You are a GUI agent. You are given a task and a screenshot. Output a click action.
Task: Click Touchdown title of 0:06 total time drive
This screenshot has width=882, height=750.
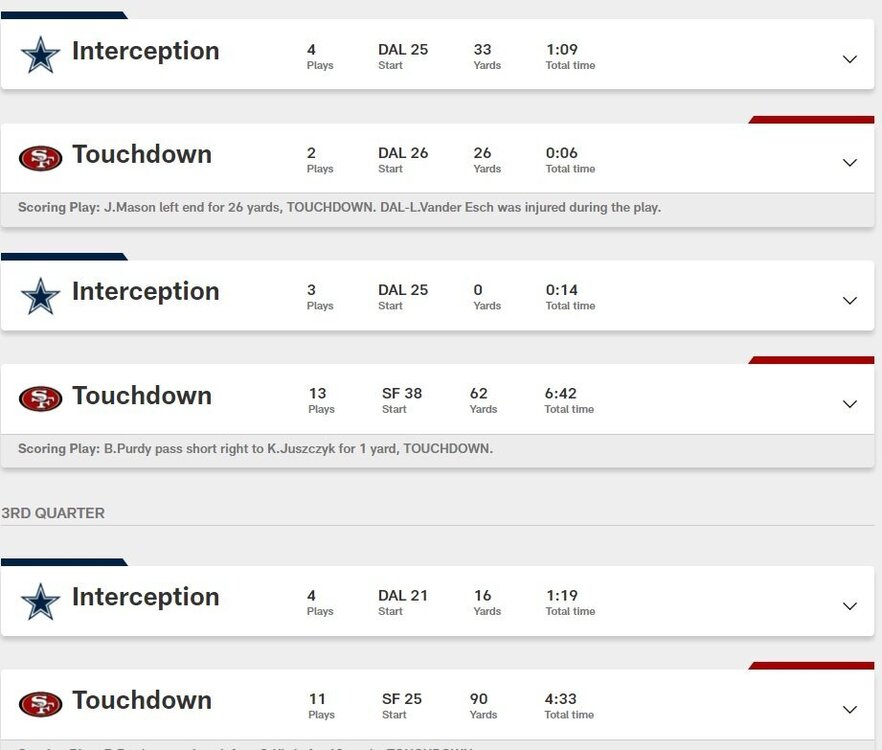click(x=142, y=154)
